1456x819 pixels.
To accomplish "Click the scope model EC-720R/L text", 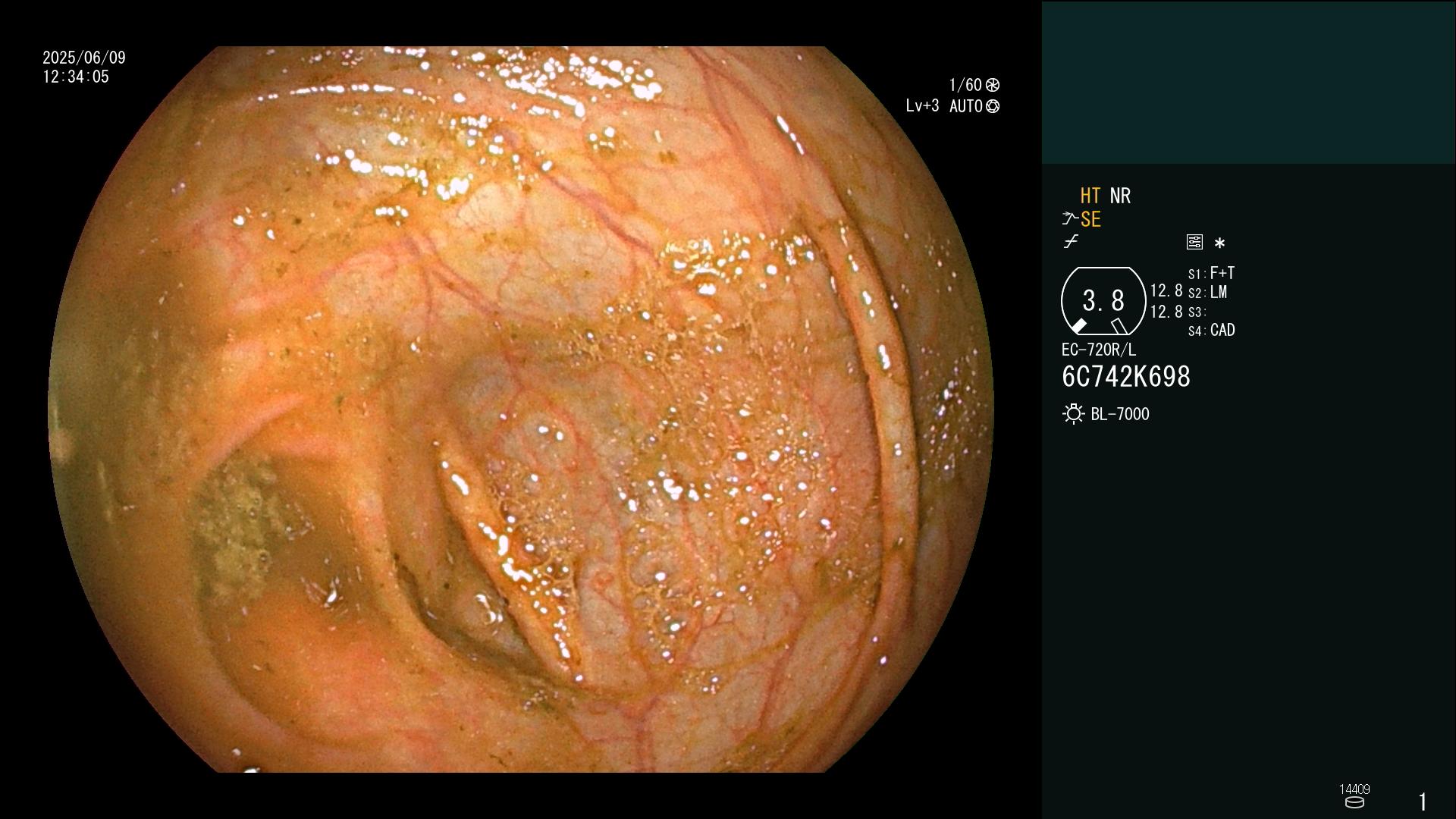I will (x=1099, y=350).
